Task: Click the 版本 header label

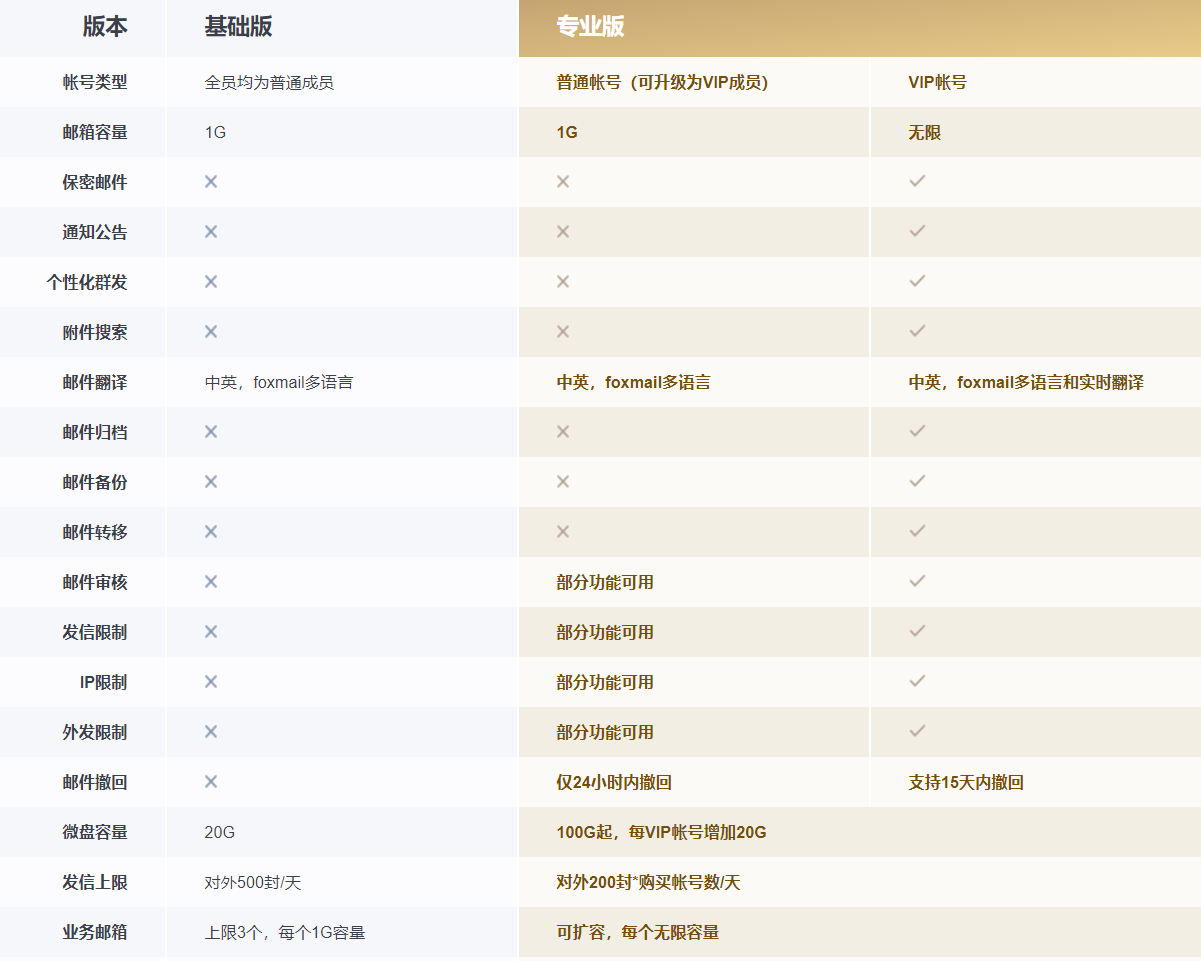Action: [105, 27]
